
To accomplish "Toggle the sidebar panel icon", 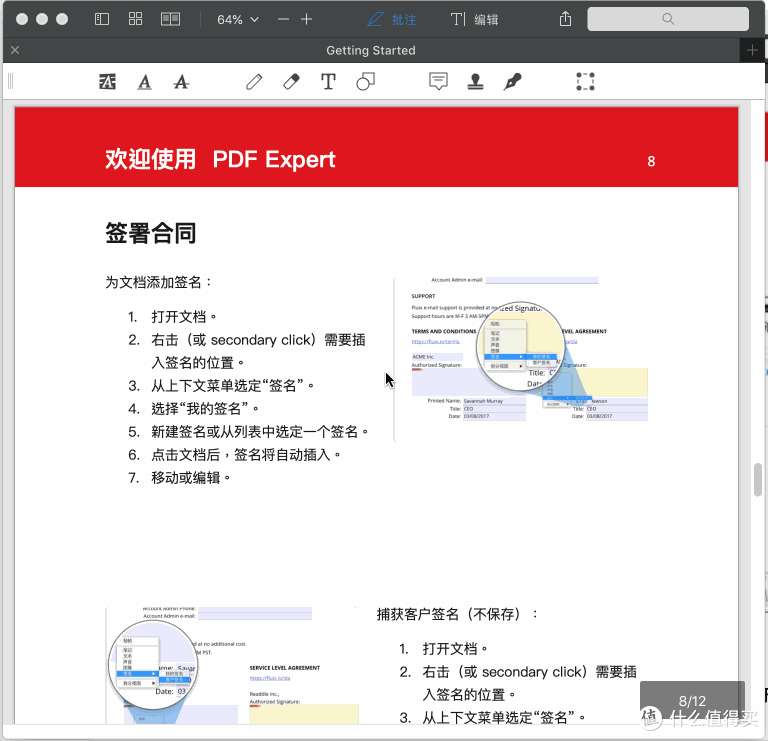I will click(x=101, y=19).
